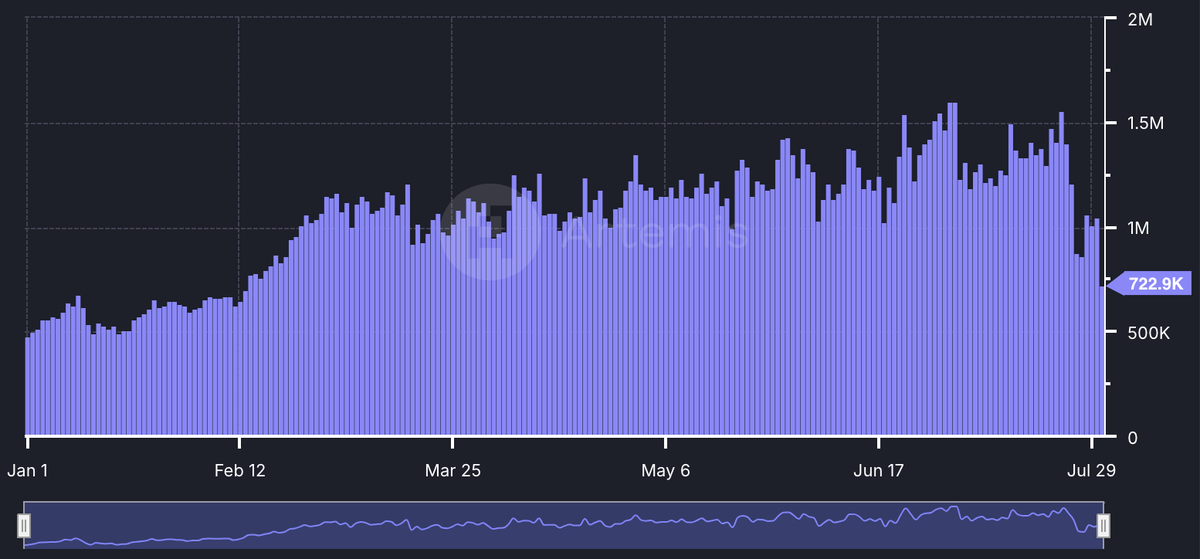Grab the left range slider handle
The height and width of the screenshot is (559, 1200).
(25, 525)
